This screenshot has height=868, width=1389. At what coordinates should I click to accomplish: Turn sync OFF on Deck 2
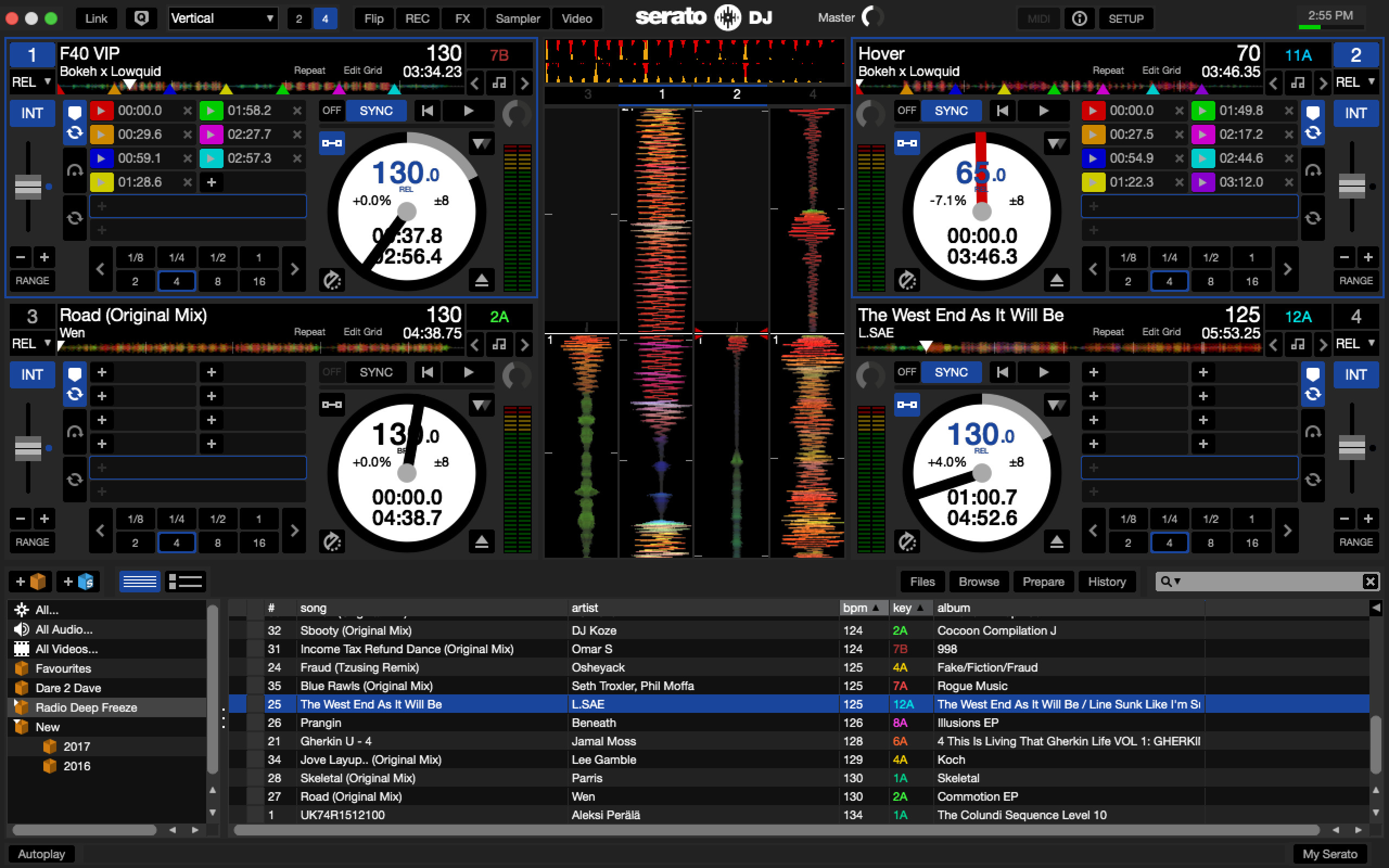pyautogui.click(x=907, y=110)
